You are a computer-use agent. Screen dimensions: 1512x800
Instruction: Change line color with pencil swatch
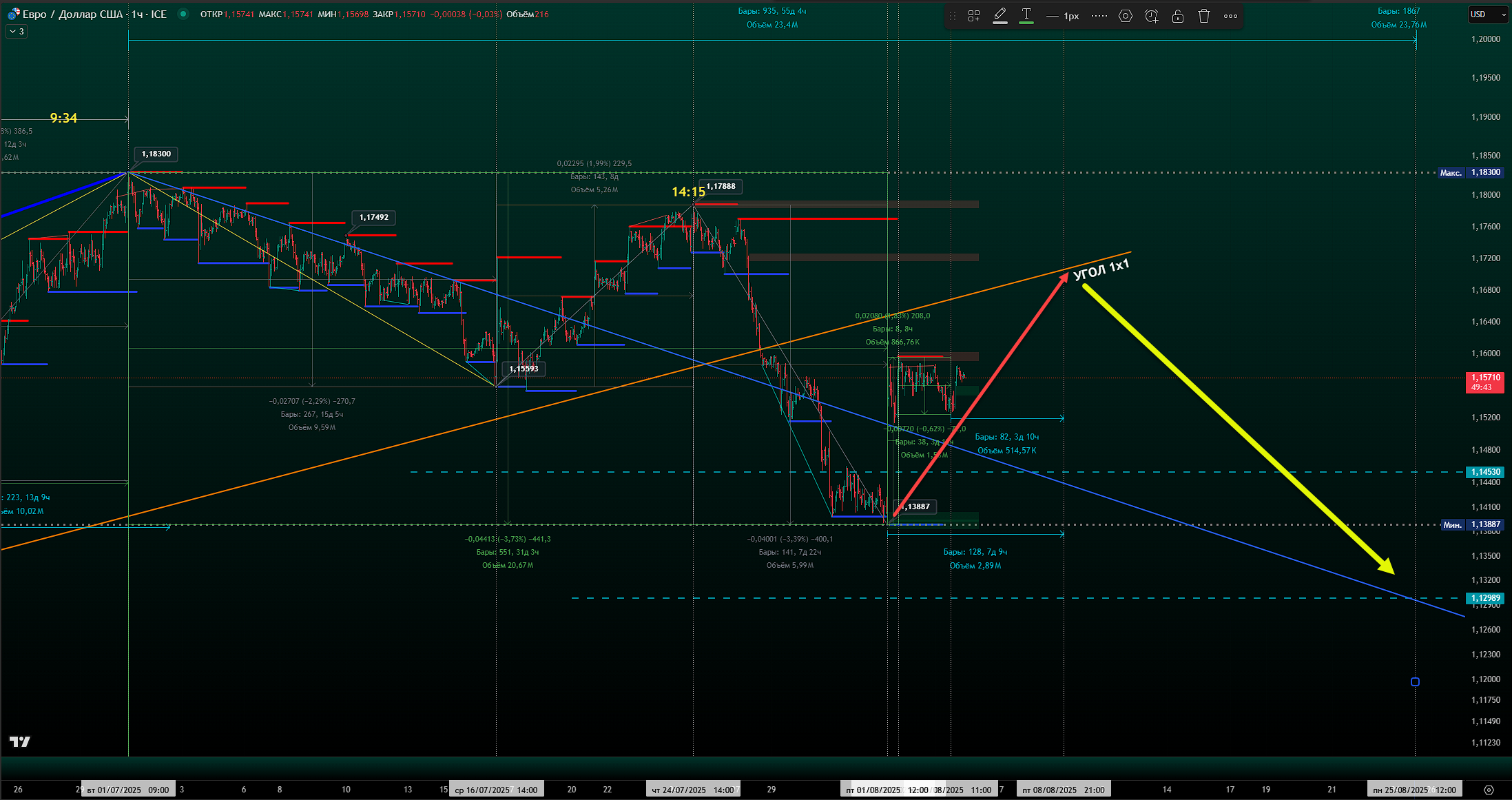click(x=1000, y=16)
